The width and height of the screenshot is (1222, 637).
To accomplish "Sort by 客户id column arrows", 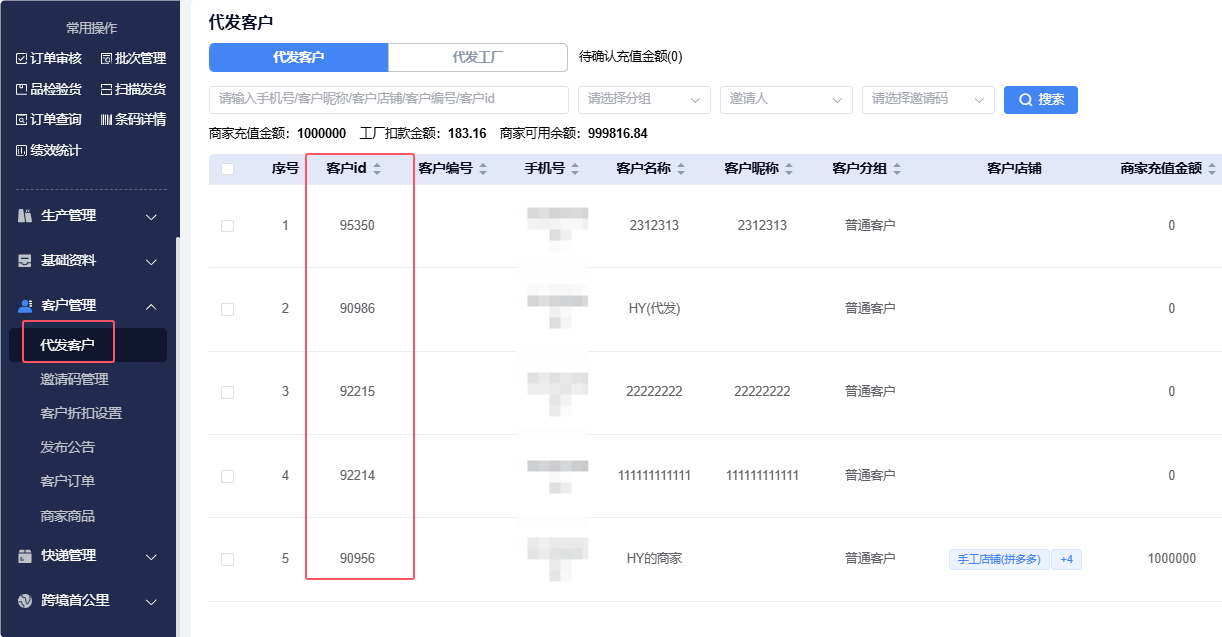I will [377, 169].
